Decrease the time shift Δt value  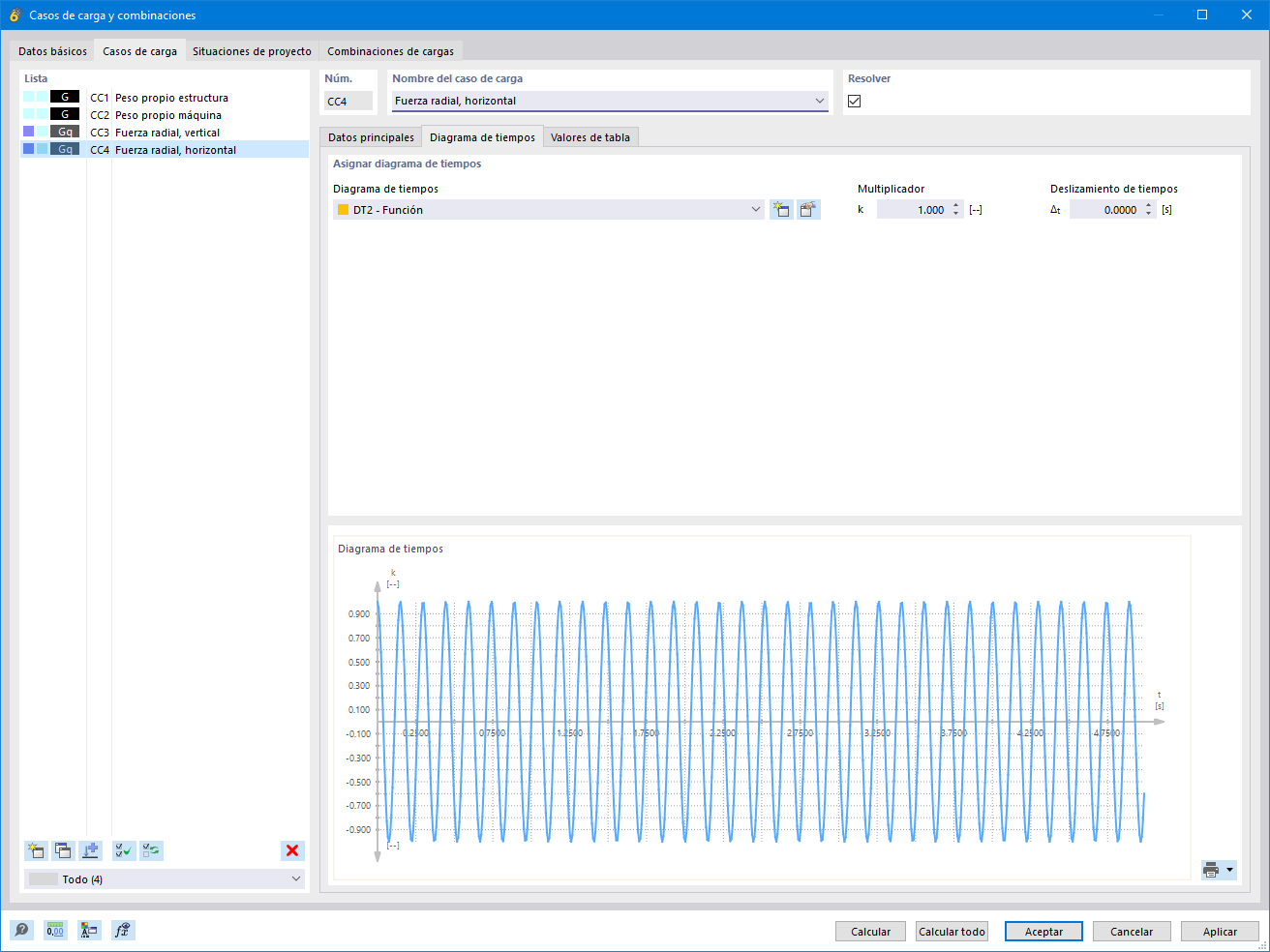click(1149, 214)
